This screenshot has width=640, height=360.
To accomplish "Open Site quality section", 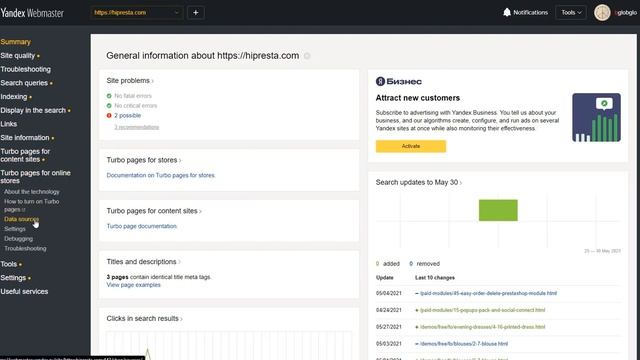I will click(18, 56).
